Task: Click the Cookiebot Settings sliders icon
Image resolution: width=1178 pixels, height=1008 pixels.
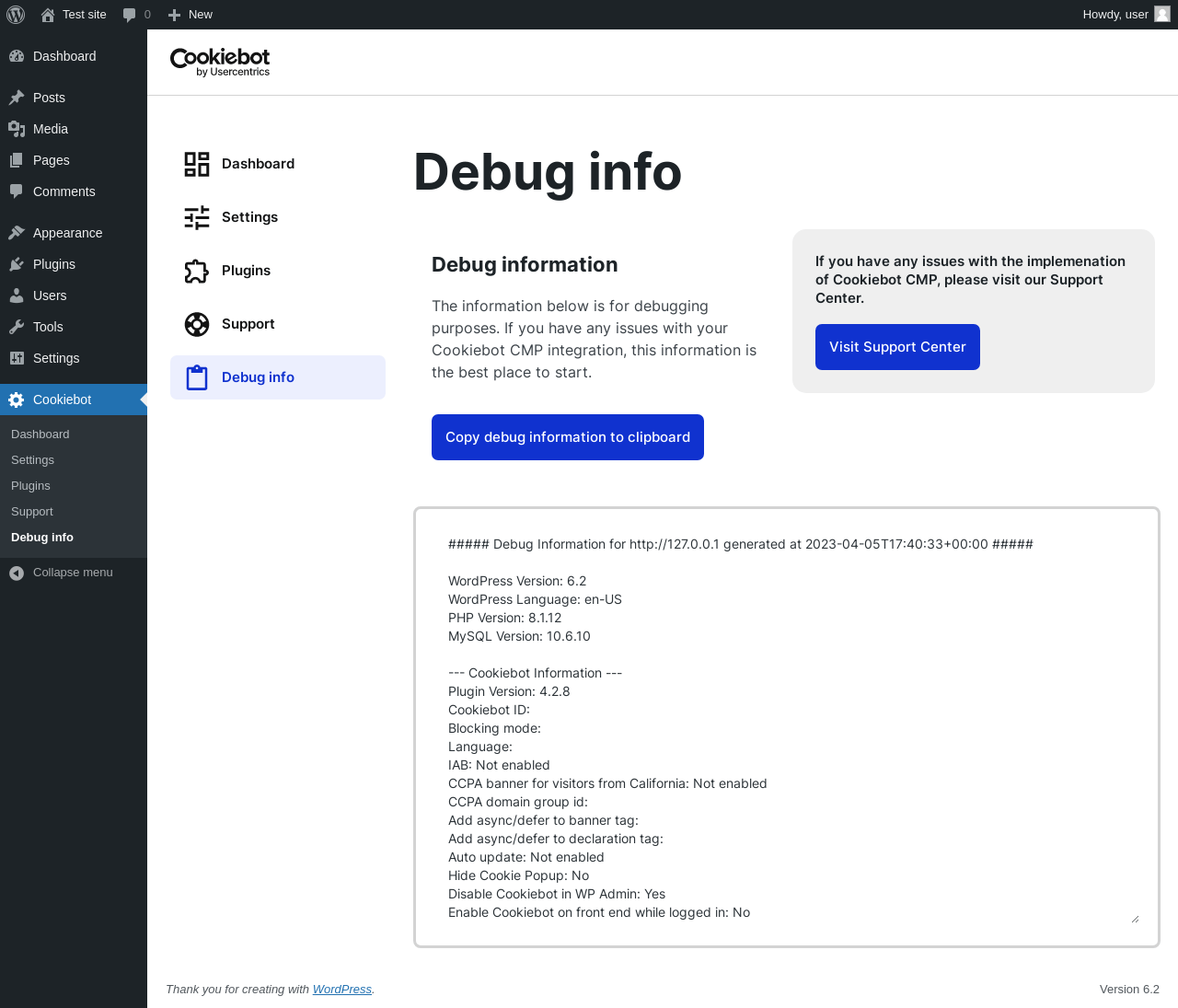Action: [x=197, y=217]
